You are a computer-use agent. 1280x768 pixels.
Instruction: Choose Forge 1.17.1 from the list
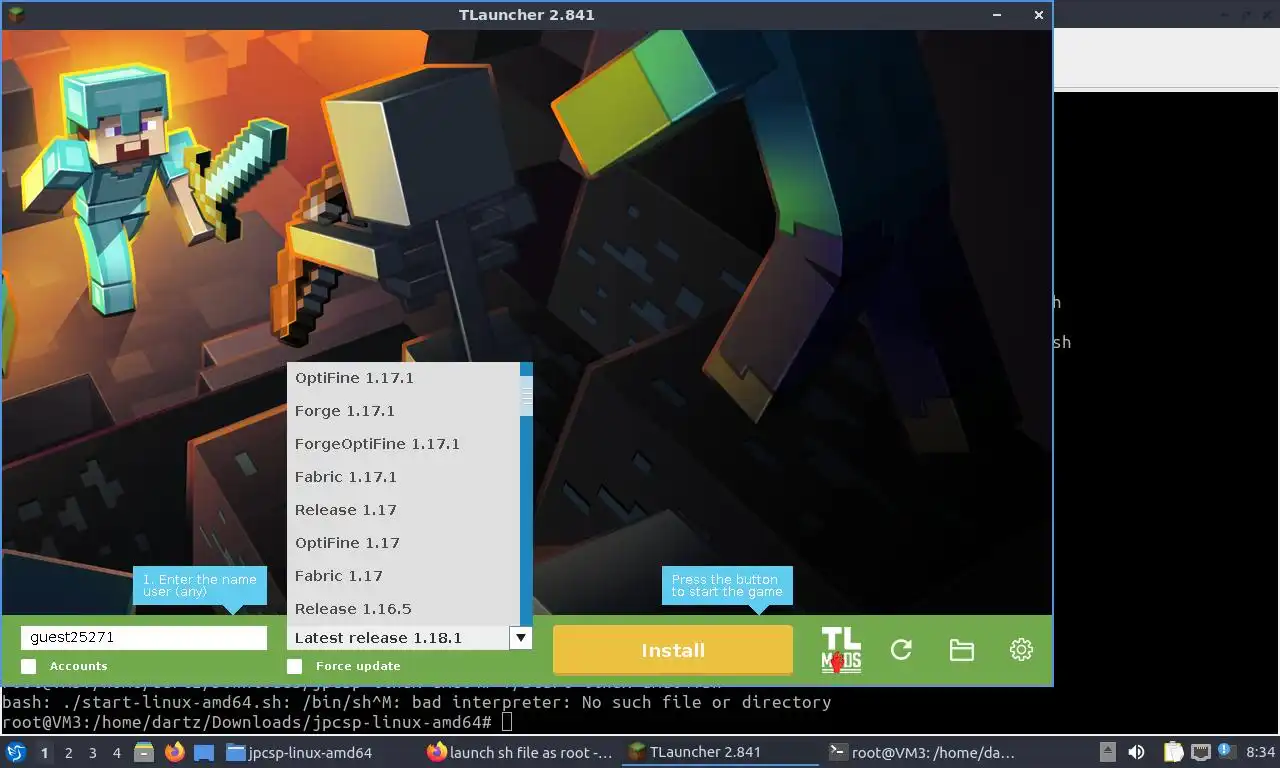tap(403, 411)
